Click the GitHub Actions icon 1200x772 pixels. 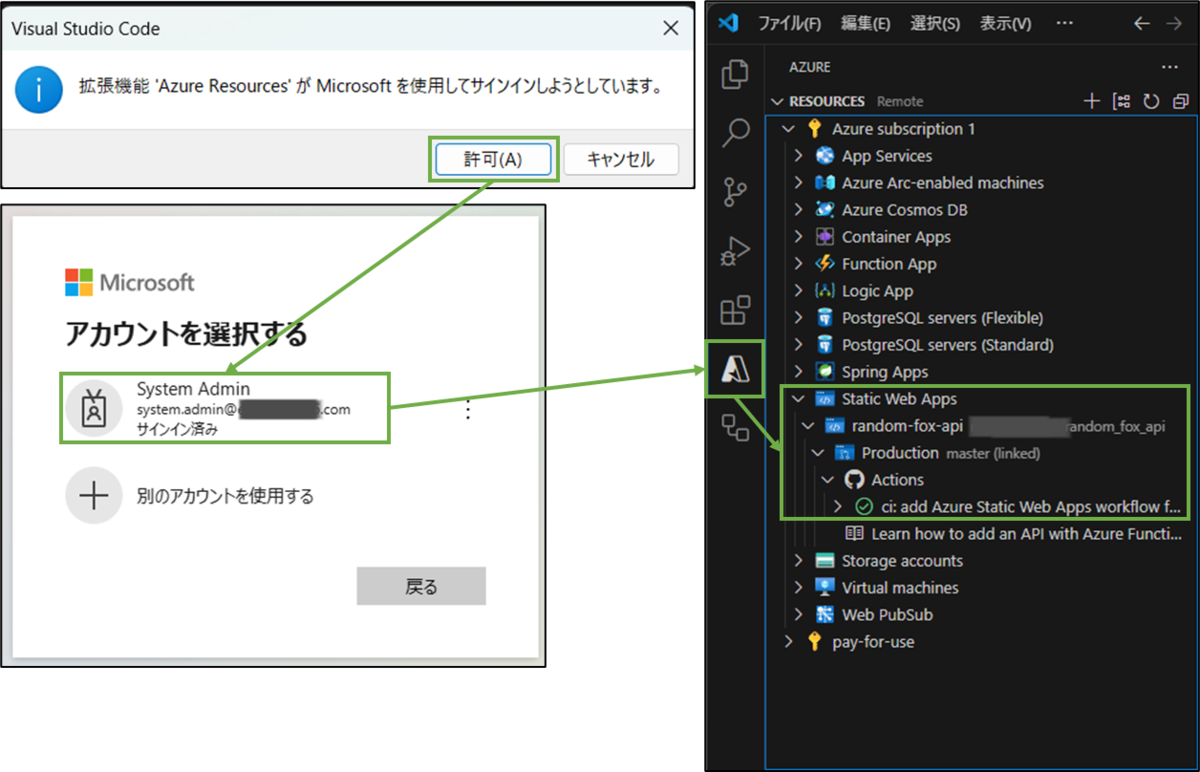[854, 480]
